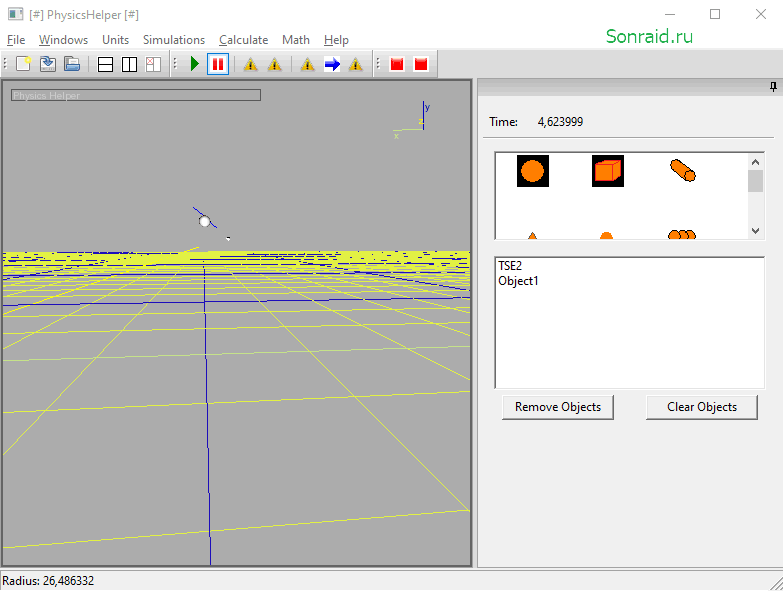Screen dimensions: 783x591
Task: Split the view vertically
Action: coord(129,64)
